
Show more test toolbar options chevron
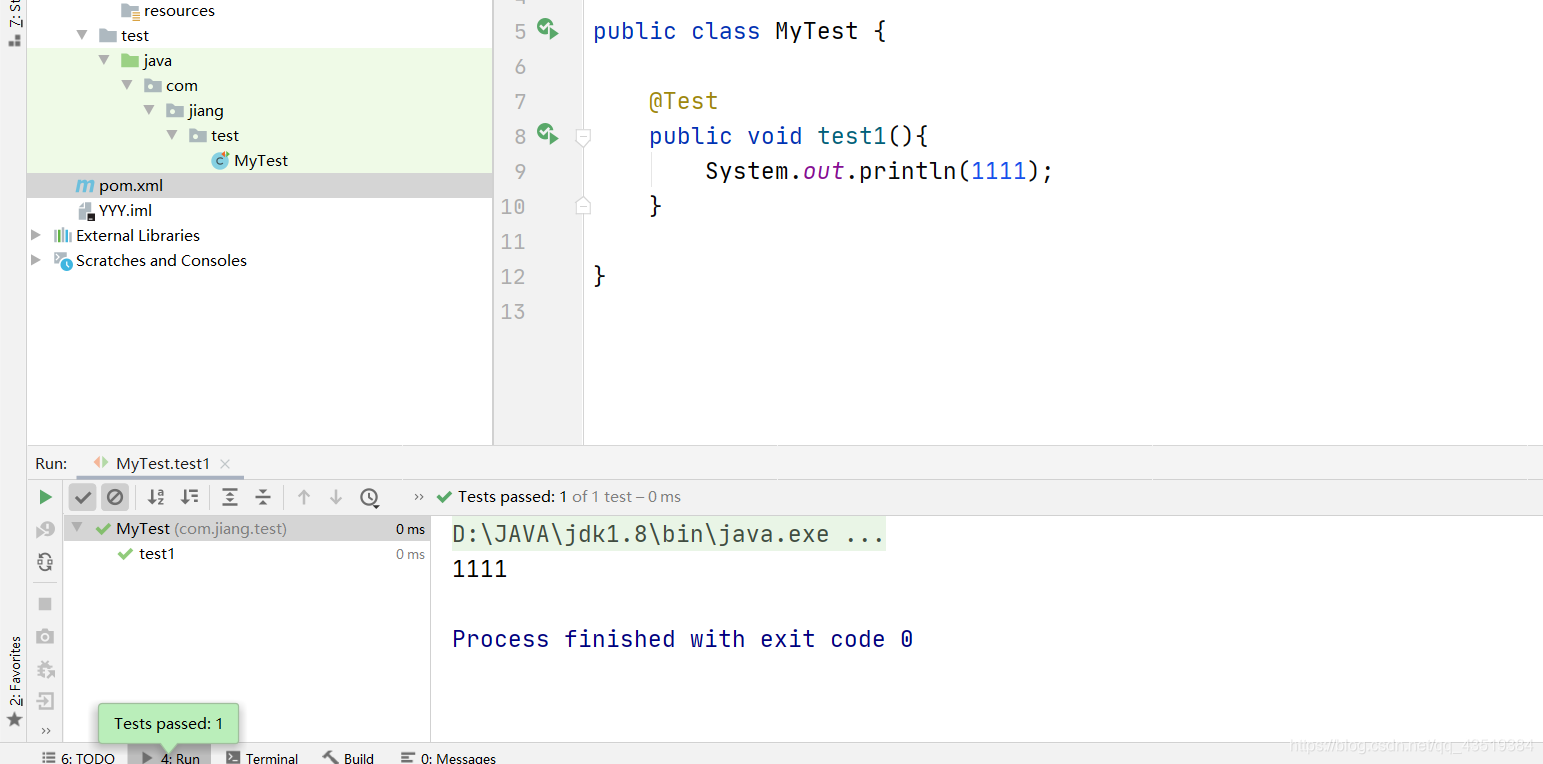[418, 497]
